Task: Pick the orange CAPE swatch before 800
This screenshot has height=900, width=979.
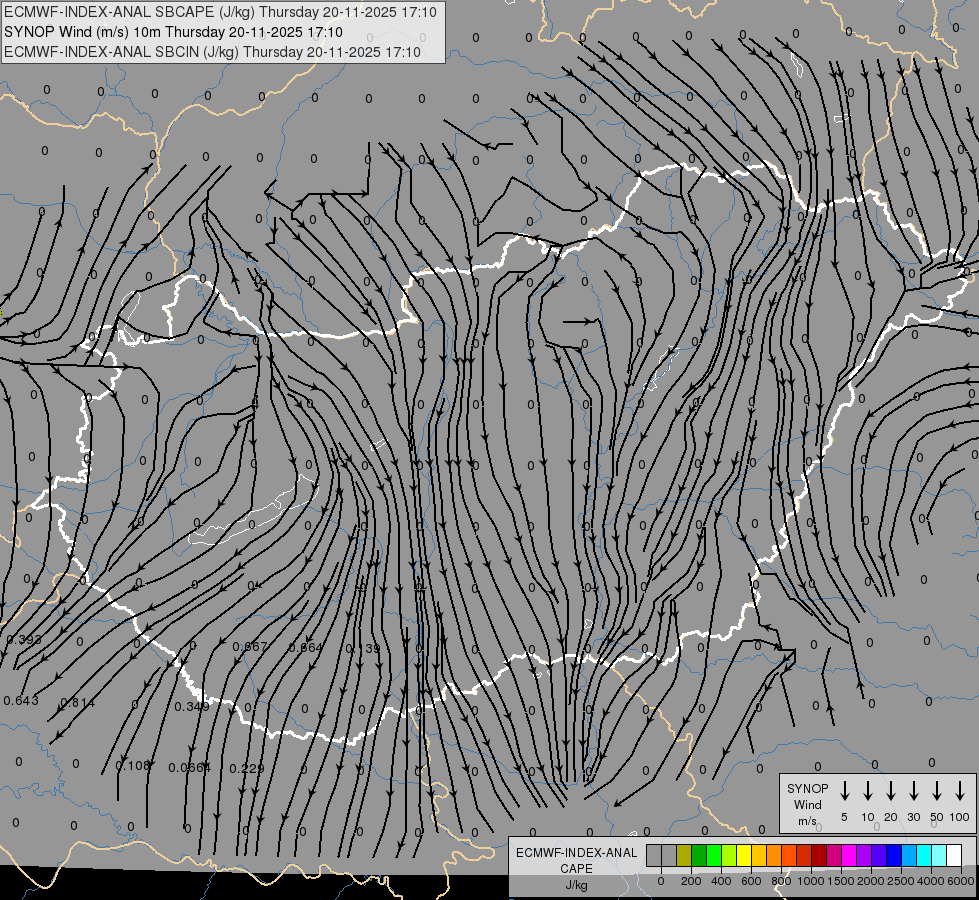Action: tap(774, 855)
